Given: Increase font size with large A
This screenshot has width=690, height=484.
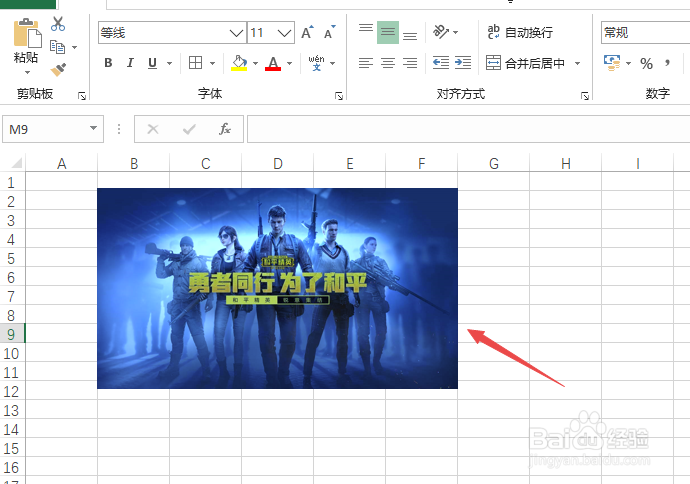Looking at the screenshot, I should (x=308, y=32).
